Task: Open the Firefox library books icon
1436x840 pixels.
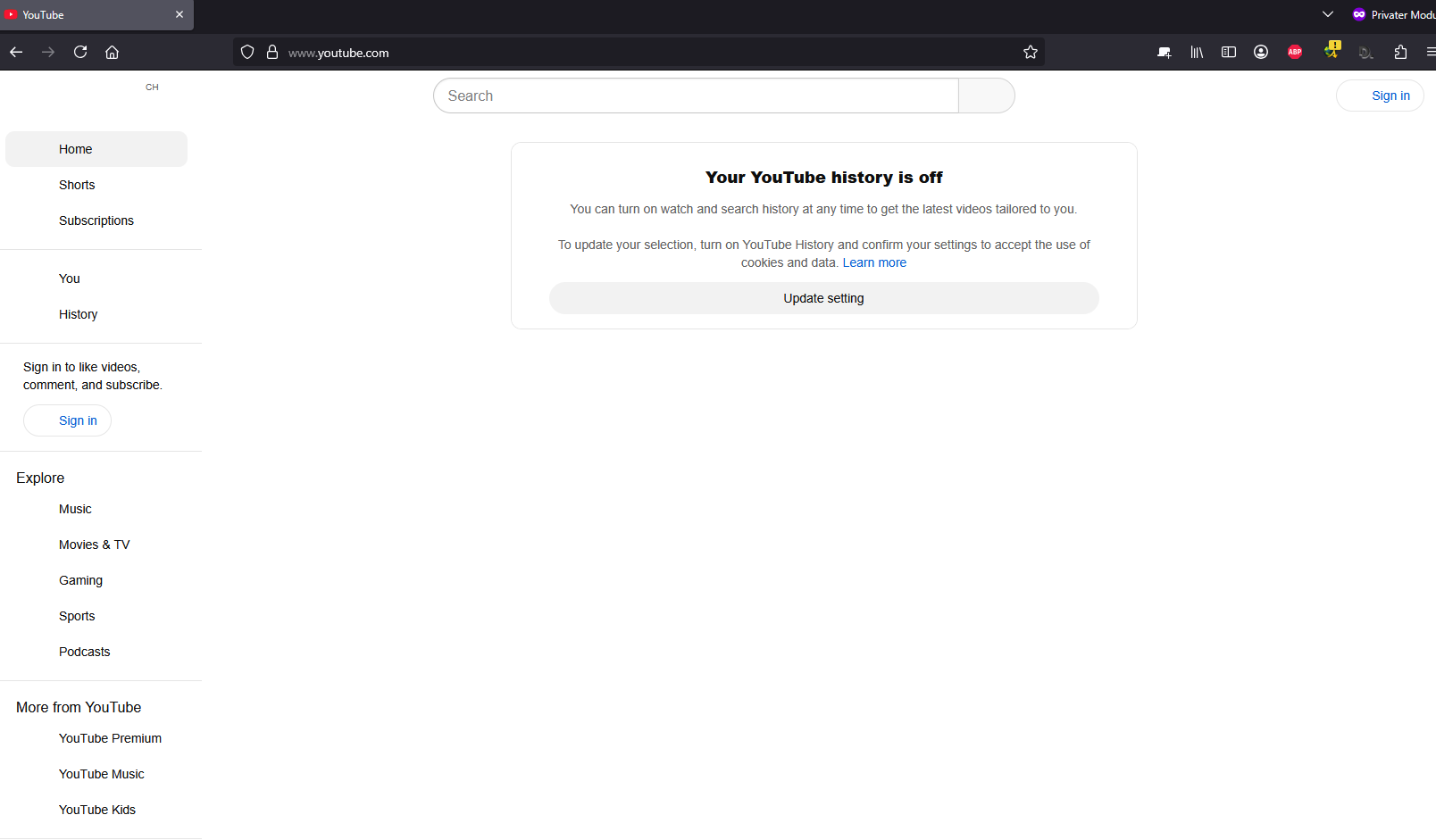Action: click(x=1197, y=52)
